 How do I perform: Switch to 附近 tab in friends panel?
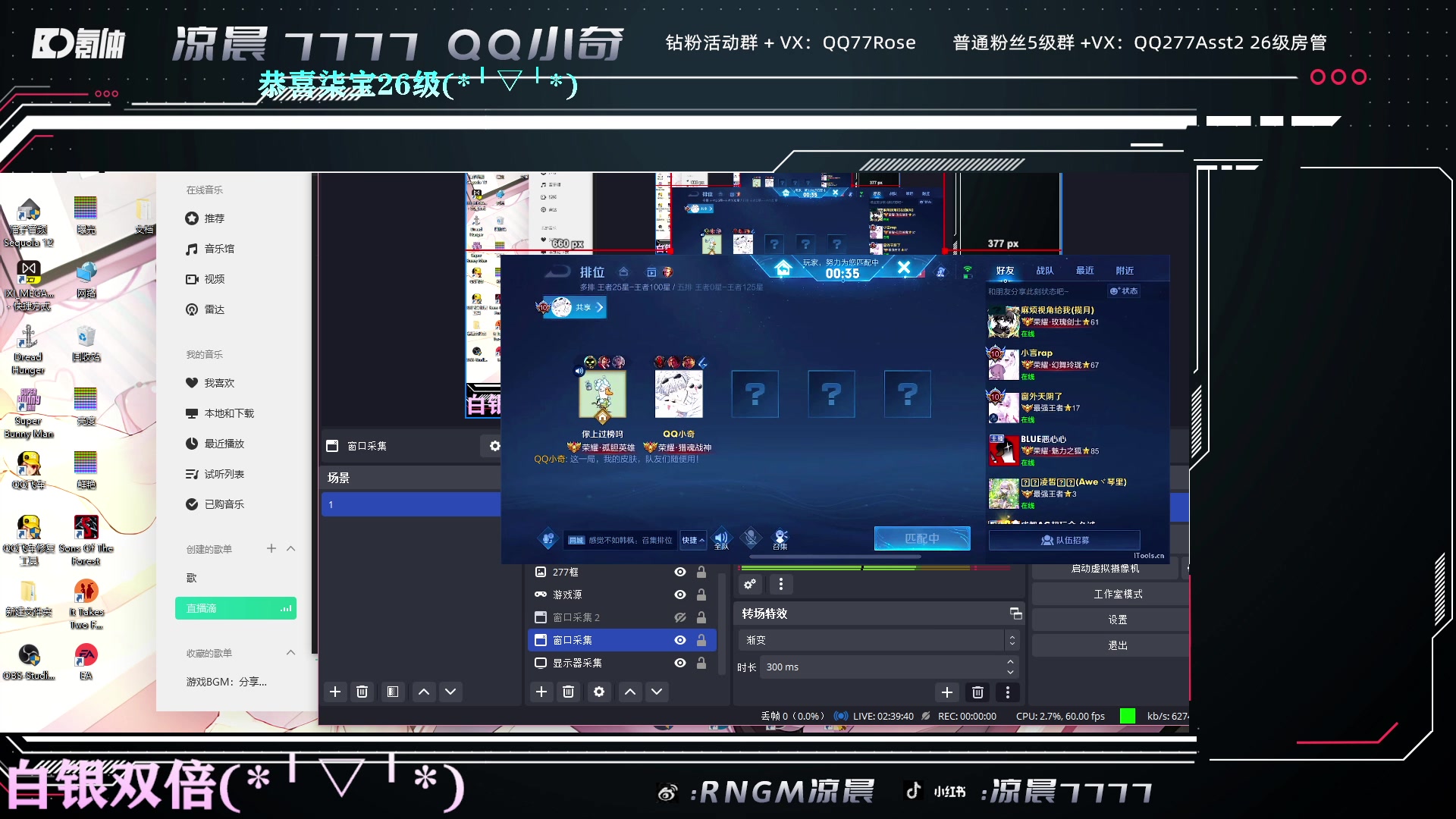(1125, 271)
